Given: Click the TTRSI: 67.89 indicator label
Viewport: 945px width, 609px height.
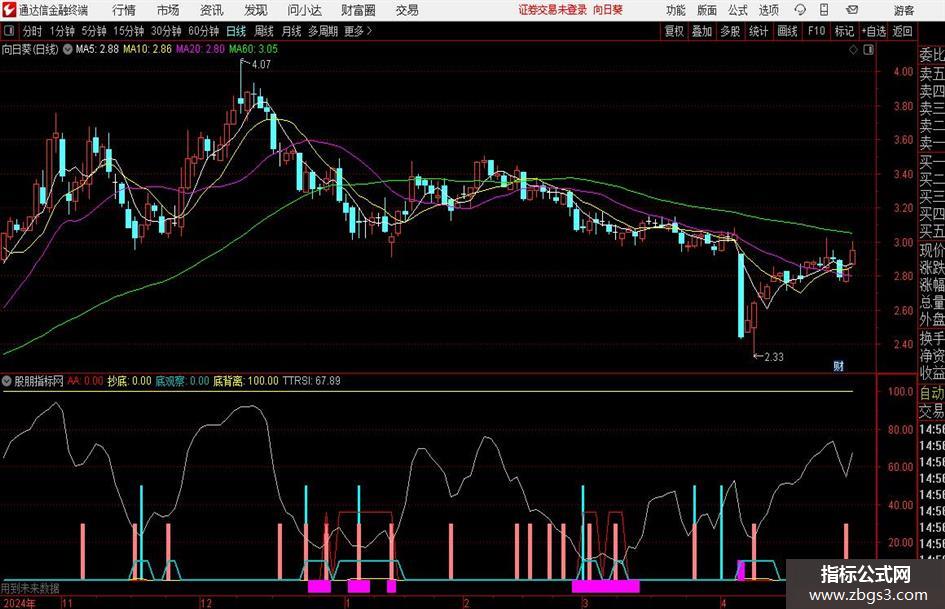Looking at the screenshot, I should click(x=312, y=381).
